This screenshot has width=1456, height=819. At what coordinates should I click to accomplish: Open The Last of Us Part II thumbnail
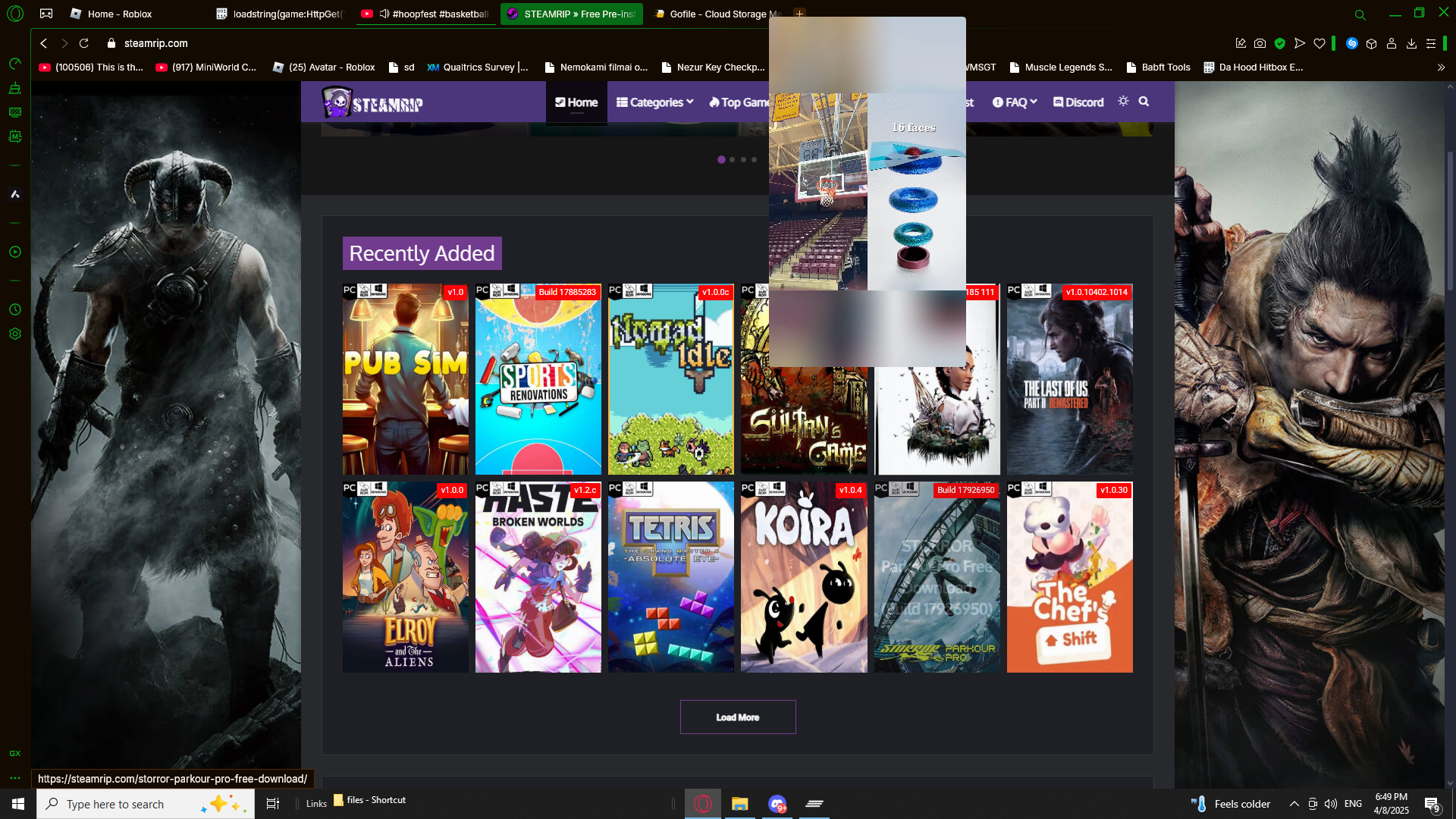click(x=1069, y=379)
